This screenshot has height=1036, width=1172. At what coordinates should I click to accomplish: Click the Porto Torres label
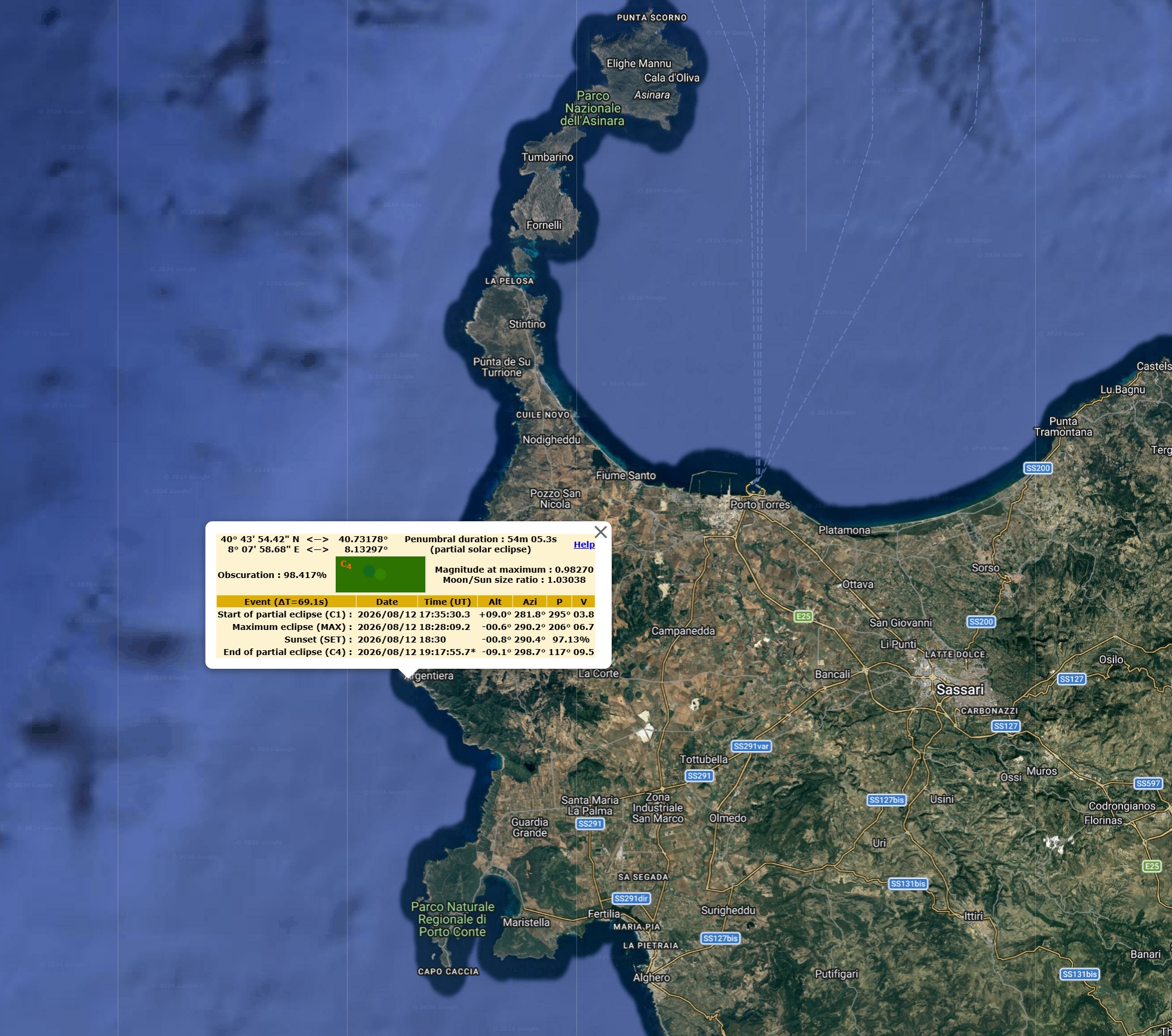point(760,505)
